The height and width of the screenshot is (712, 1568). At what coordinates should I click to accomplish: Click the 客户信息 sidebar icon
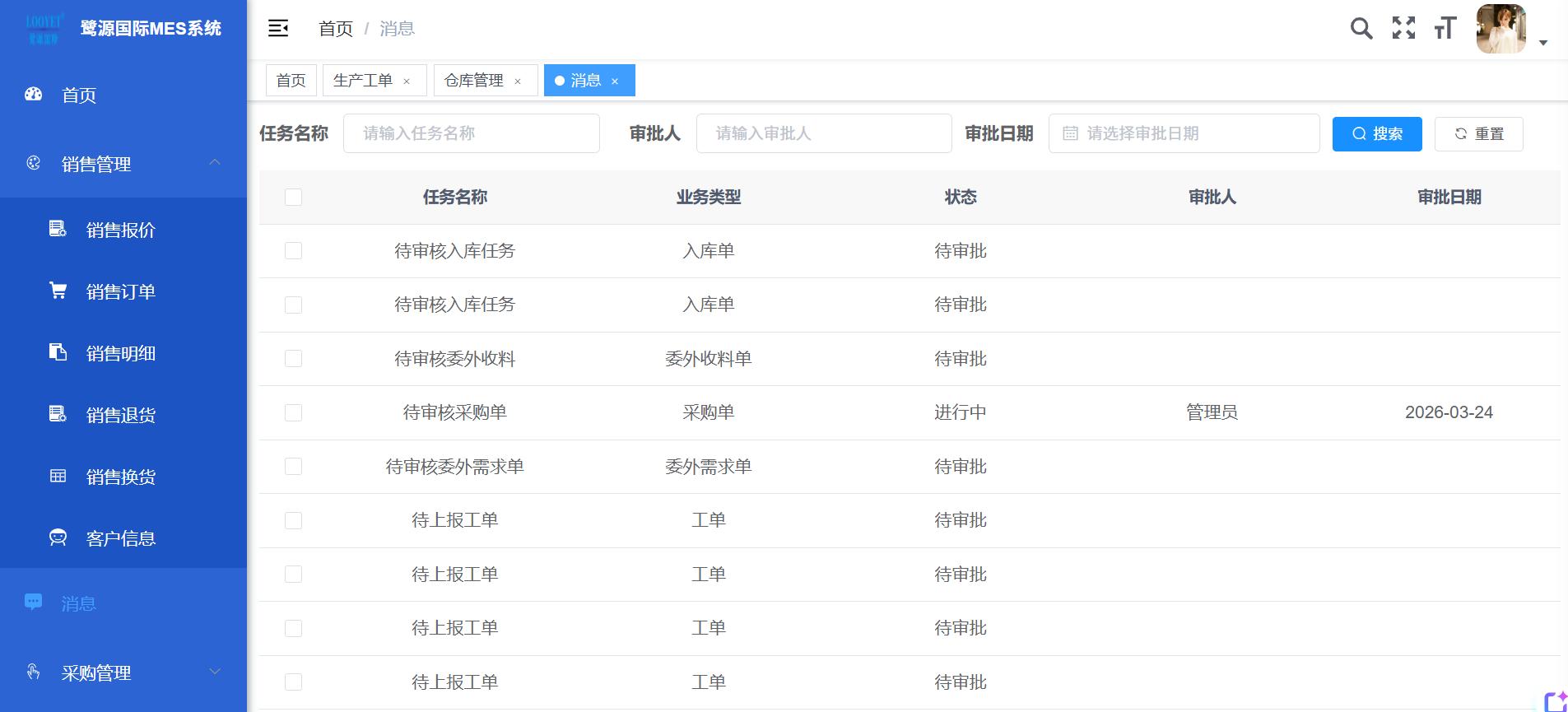click(x=58, y=538)
